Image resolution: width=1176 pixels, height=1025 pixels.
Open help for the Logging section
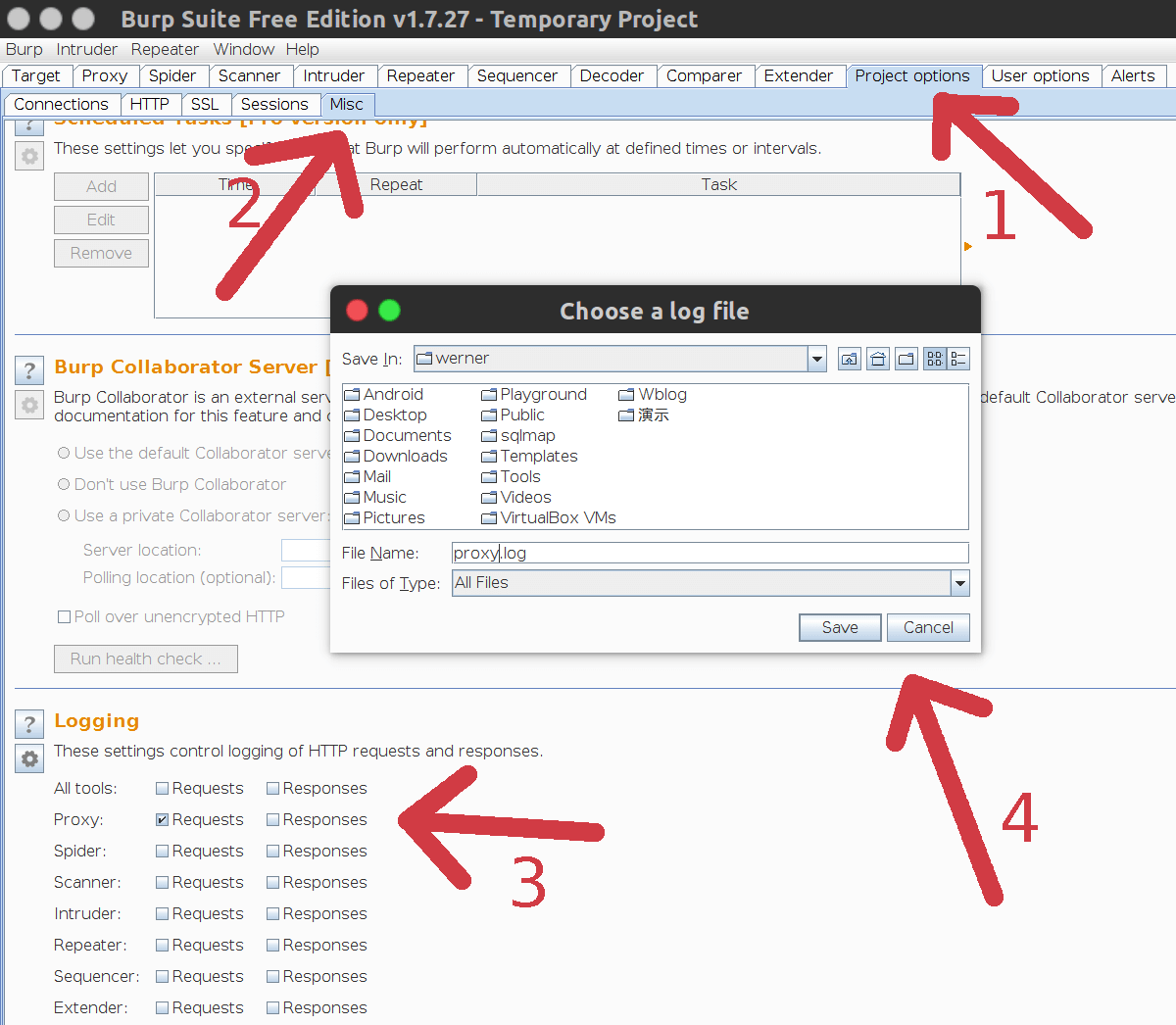pyautogui.click(x=29, y=724)
